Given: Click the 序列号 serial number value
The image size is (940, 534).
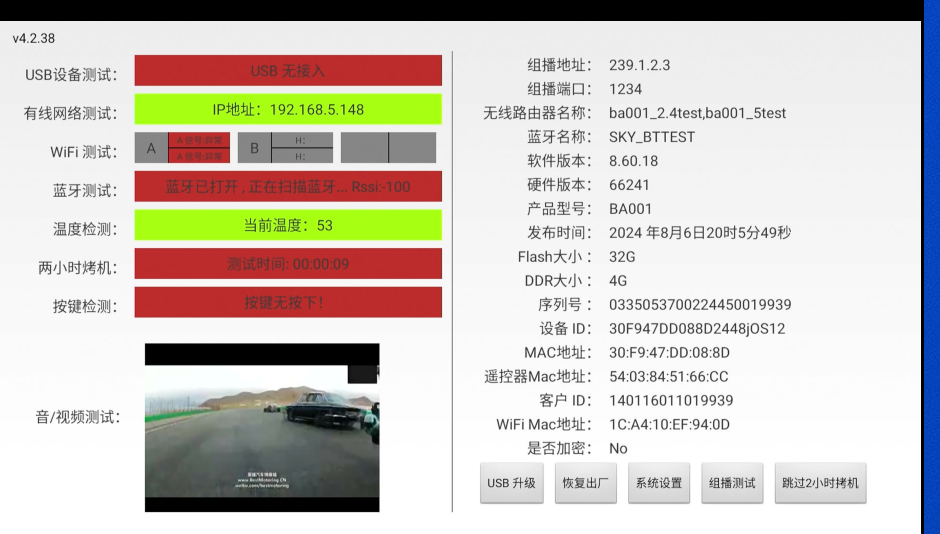Looking at the screenshot, I should point(700,304).
